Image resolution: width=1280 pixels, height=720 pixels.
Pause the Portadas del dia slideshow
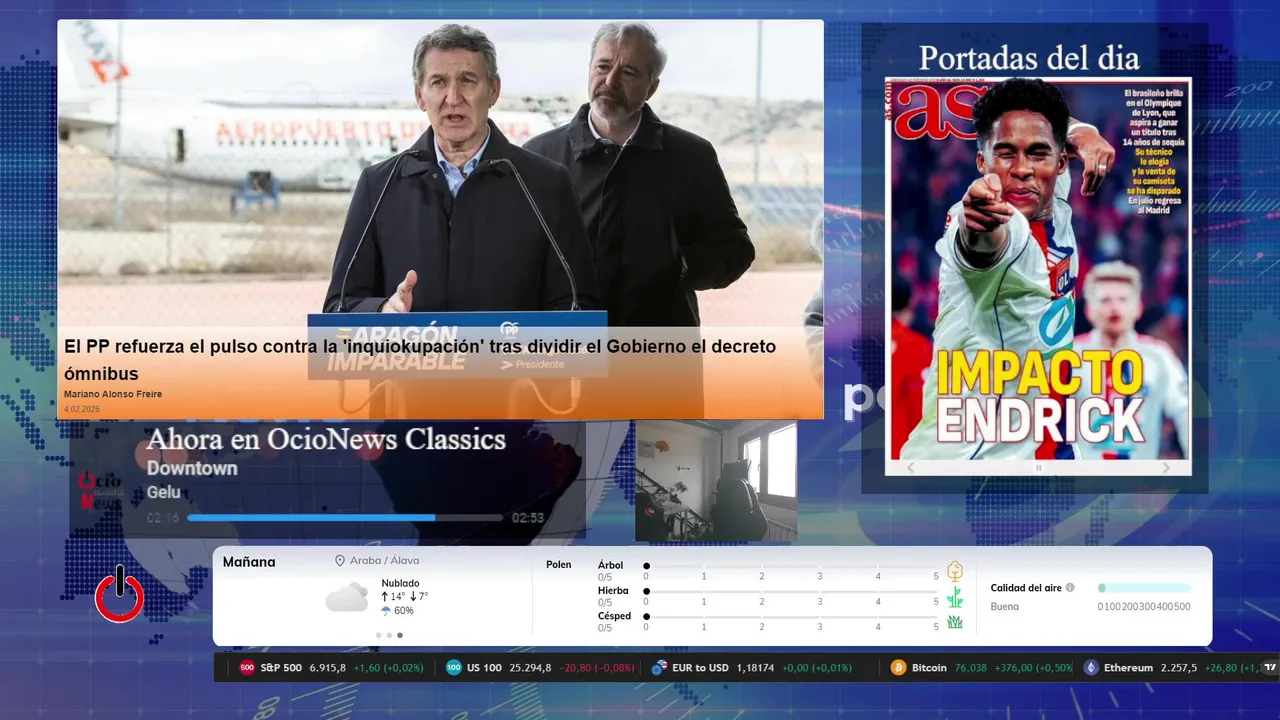(1038, 468)
